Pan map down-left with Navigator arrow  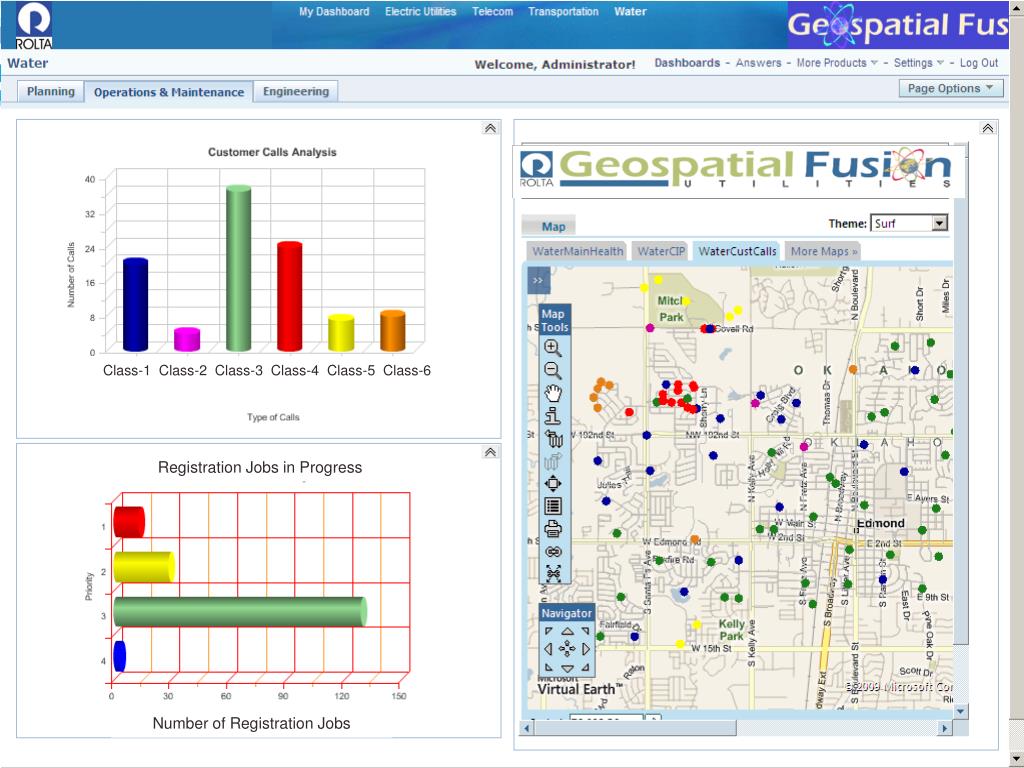(x=549, y=667)
